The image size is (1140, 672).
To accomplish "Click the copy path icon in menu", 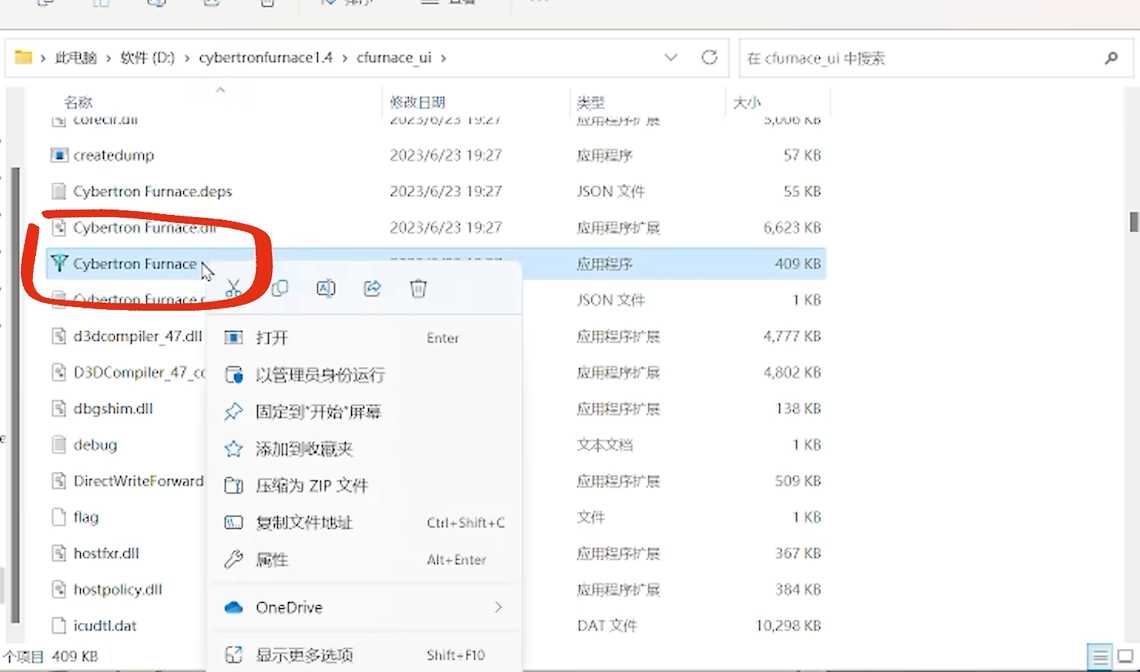I will [x=233, y=522].
